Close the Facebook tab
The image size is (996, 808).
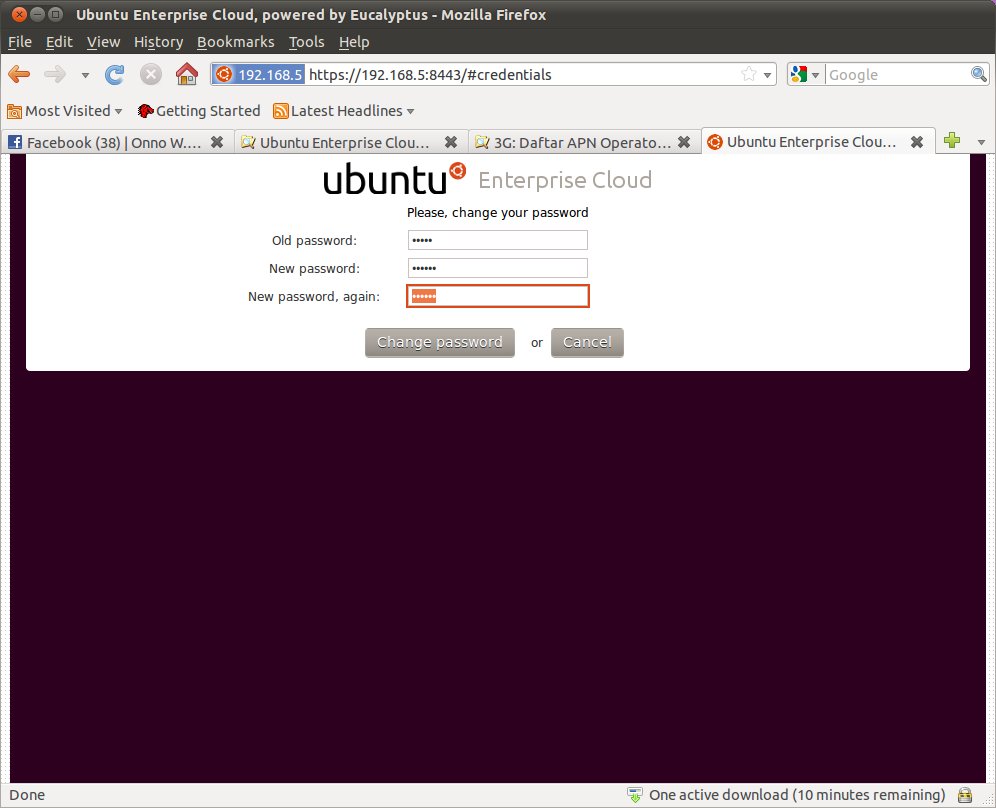click(x=218, y=142)
